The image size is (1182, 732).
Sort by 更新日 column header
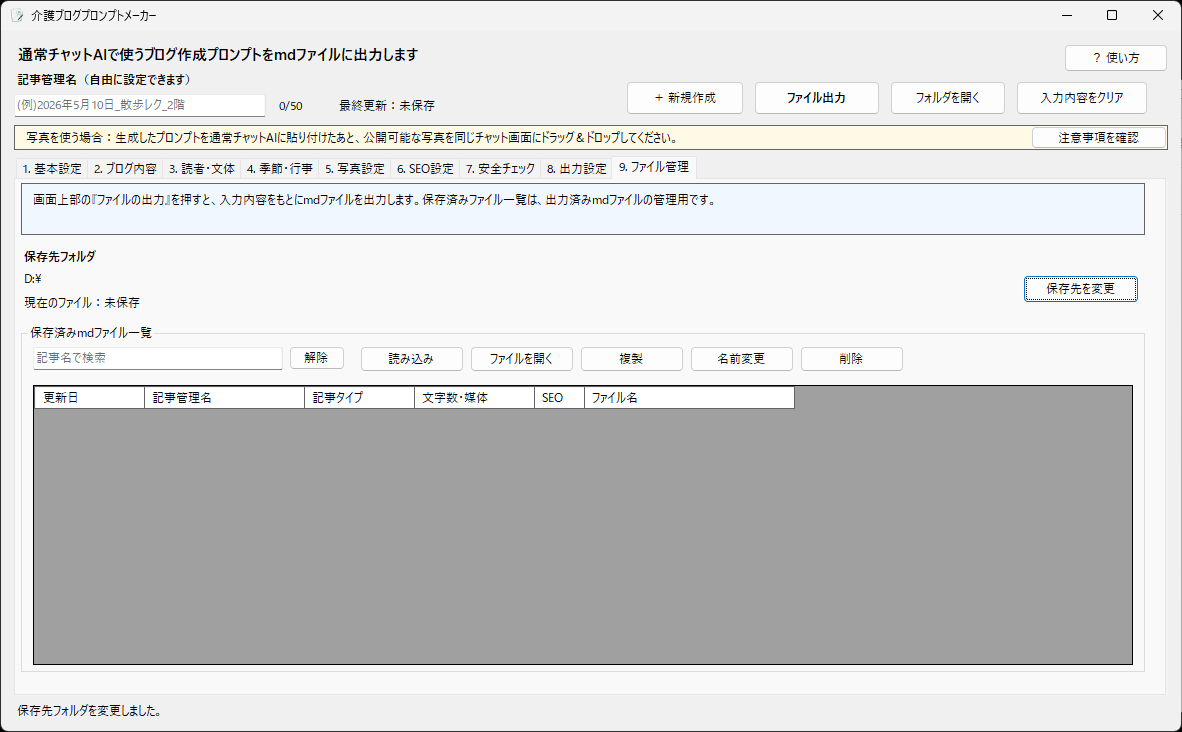pyautogui.click(x=89, y=397)
